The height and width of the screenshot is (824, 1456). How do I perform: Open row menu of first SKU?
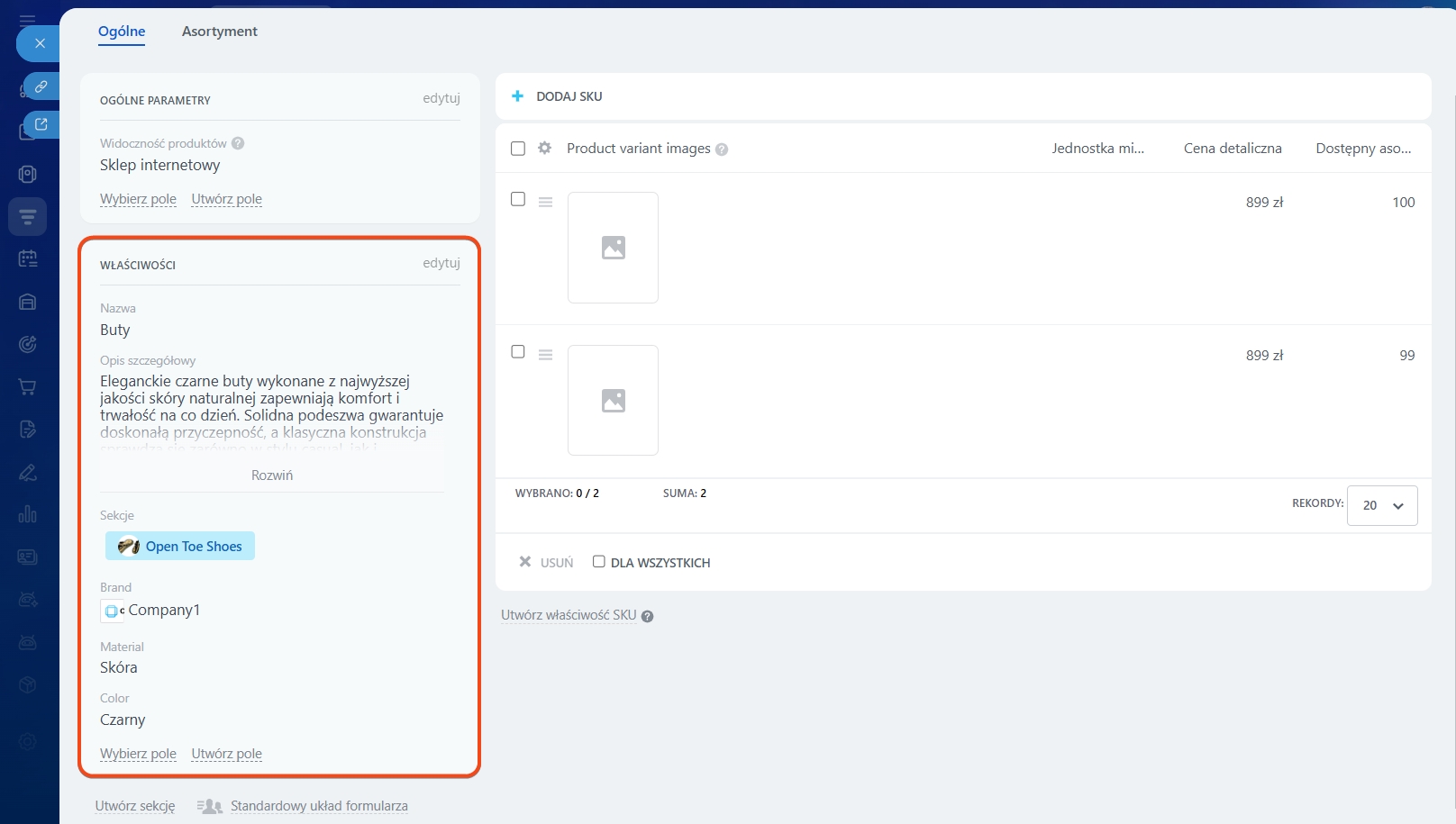click(x=545, y=203)
